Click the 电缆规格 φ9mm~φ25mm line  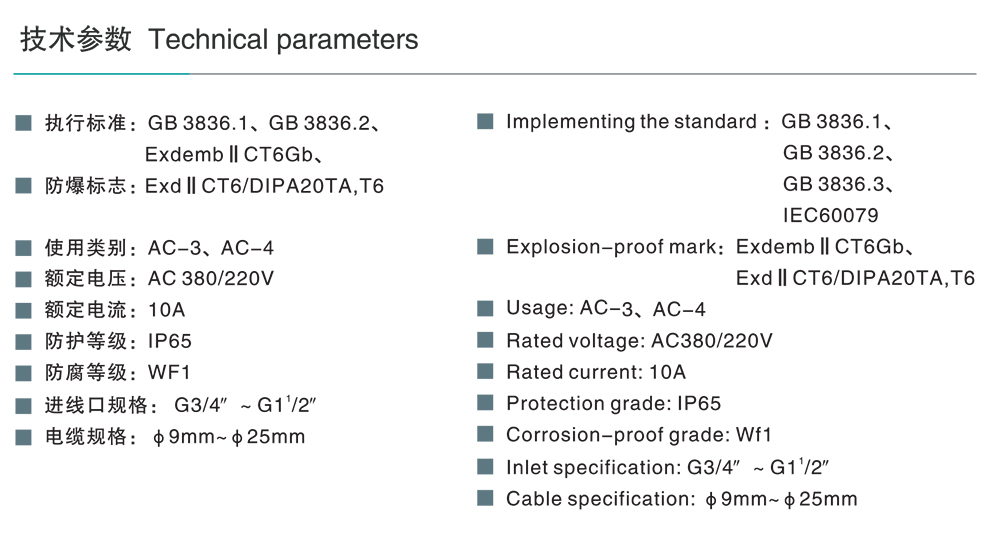tap(175, 437)
